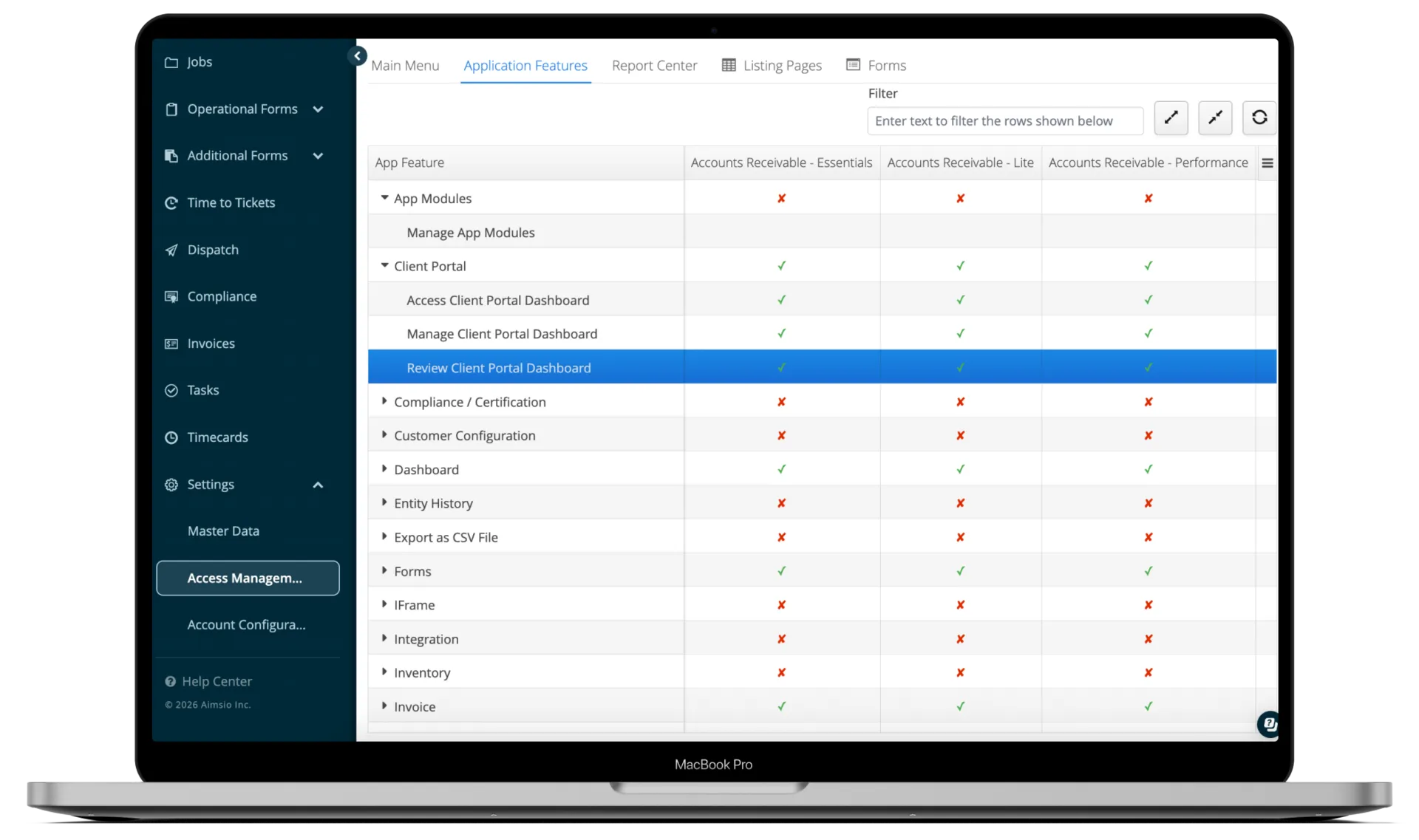Toggle App Modules for Accounts Receivable Essentials
This screenshot has height=840, width=1419.
(781, 198)
